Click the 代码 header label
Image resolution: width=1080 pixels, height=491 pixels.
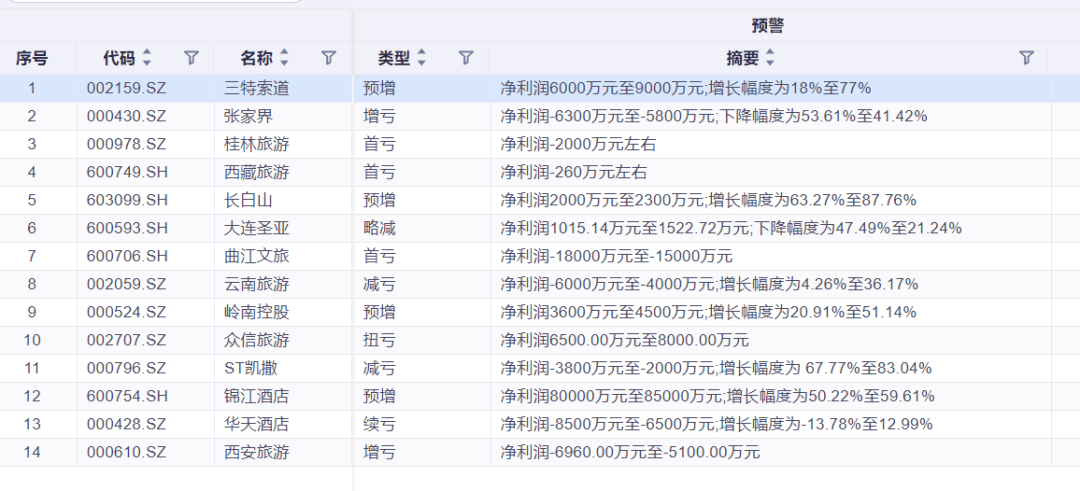pos(119,59)
